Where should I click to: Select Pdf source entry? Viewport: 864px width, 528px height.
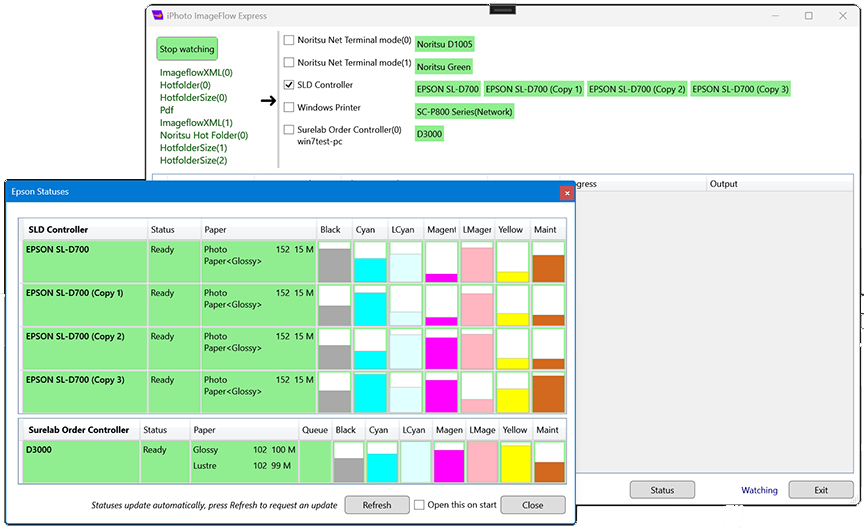click(x=167, y=110)
